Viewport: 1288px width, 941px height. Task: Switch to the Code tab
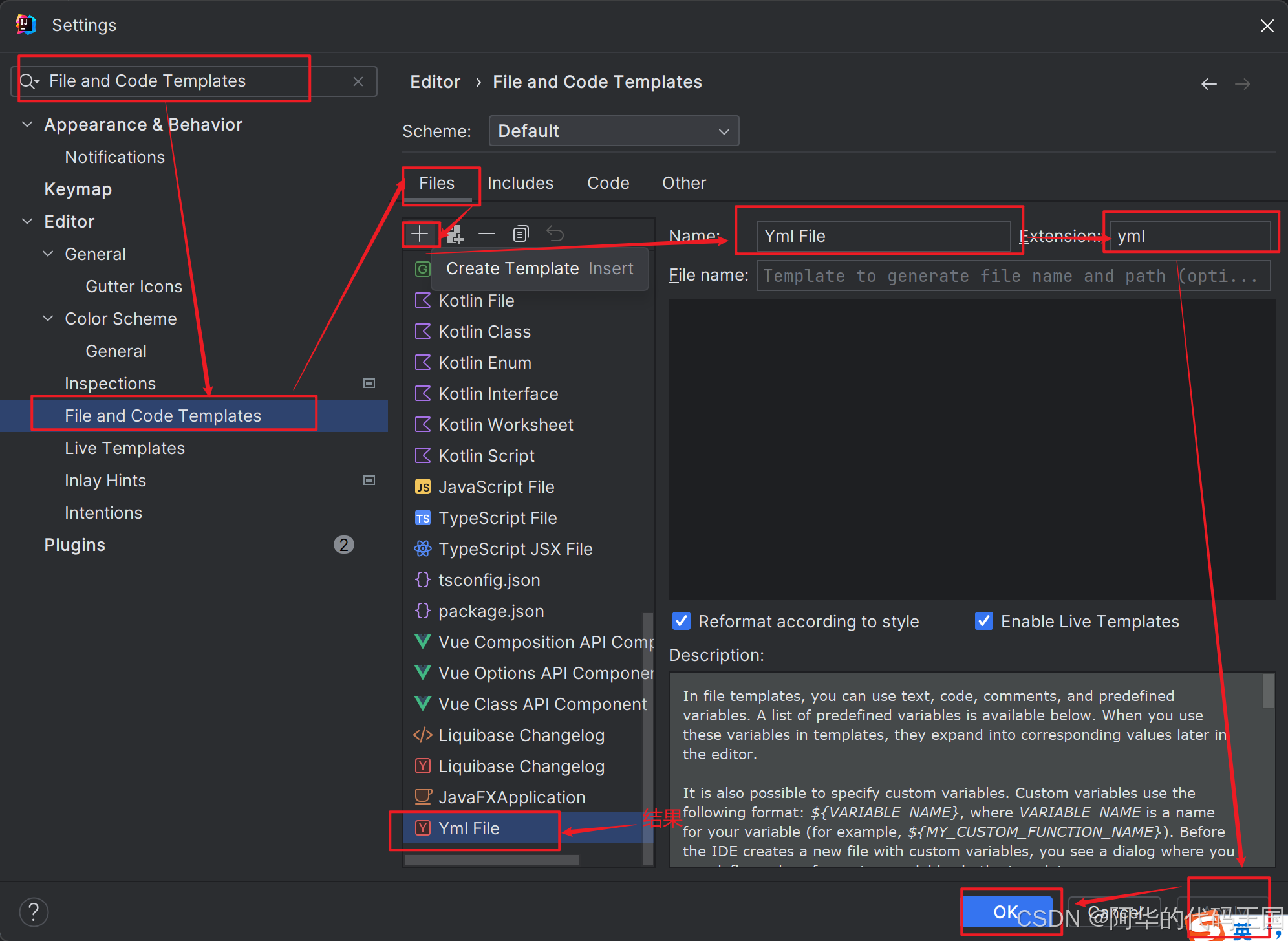608,183
